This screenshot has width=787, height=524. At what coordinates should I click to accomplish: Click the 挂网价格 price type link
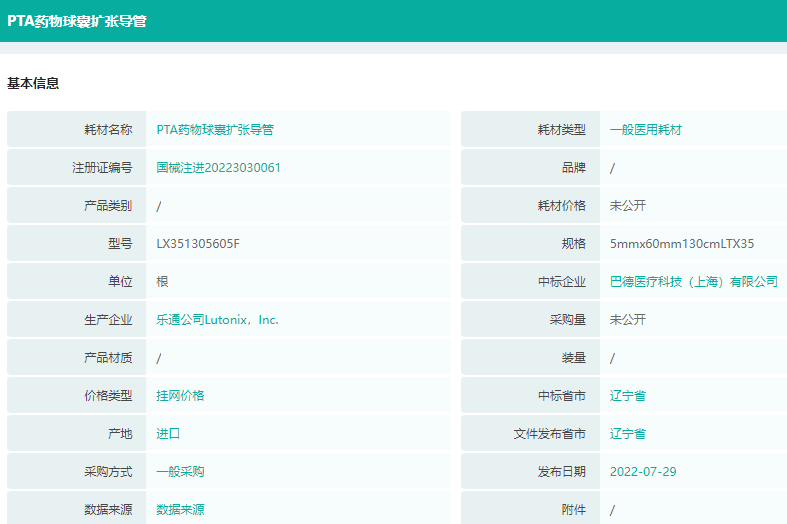click(x=180, y=396)
